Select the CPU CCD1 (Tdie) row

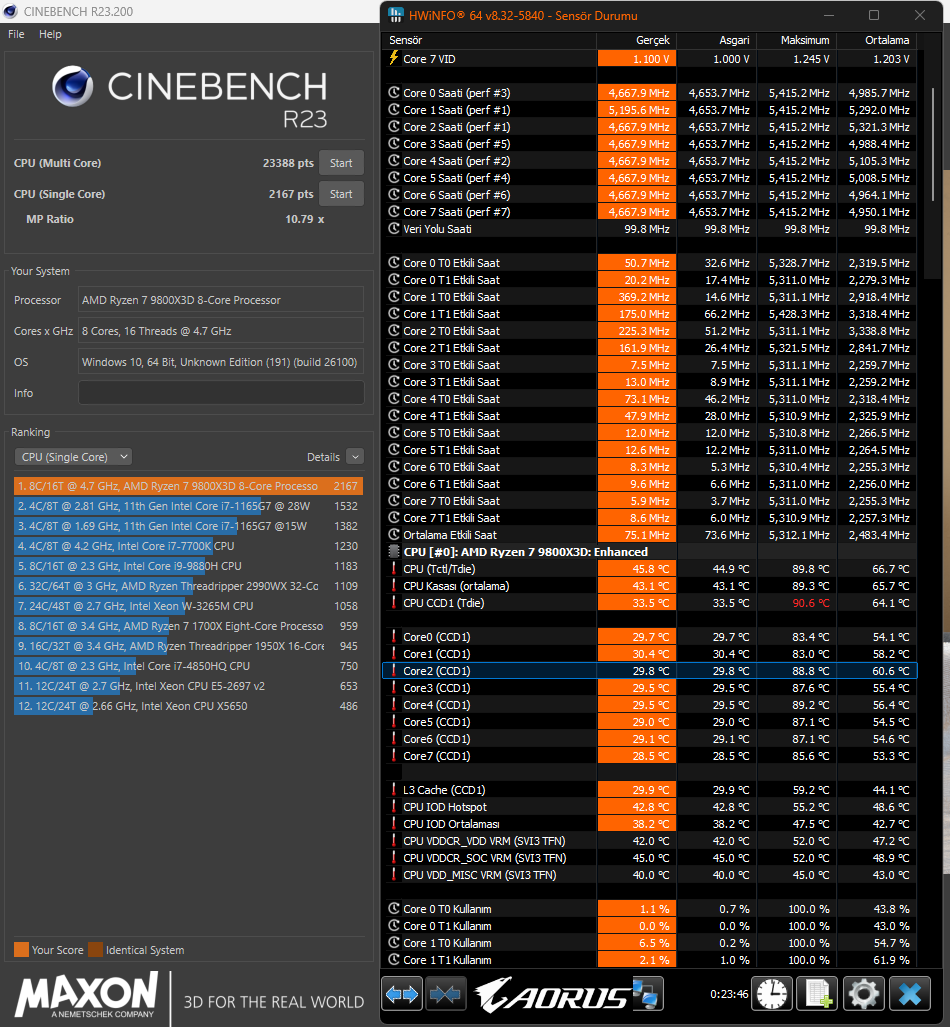coord(649,603)
